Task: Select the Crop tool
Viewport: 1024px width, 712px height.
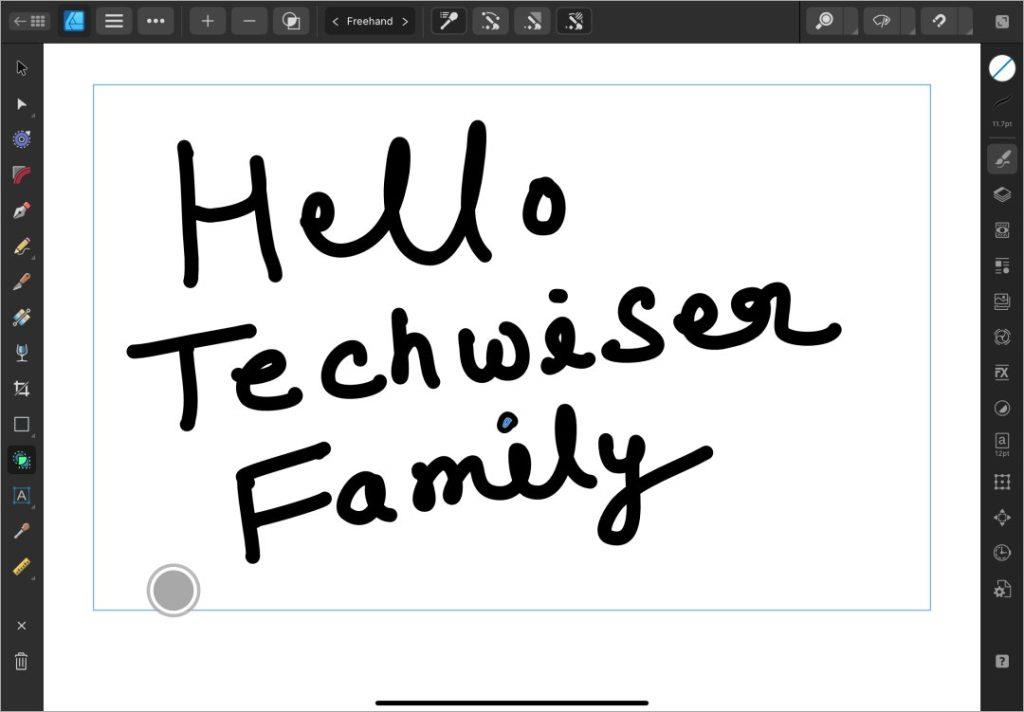Action: pyautogui.click(x=22, y=389)
